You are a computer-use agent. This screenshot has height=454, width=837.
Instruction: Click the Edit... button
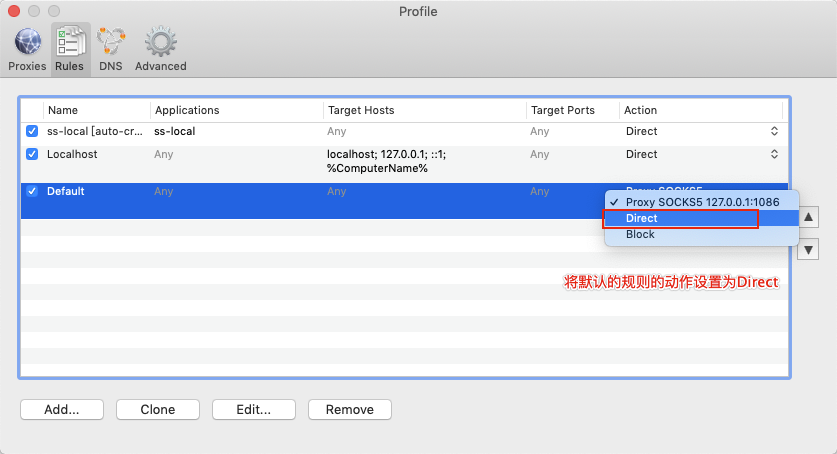click(254, 409)
